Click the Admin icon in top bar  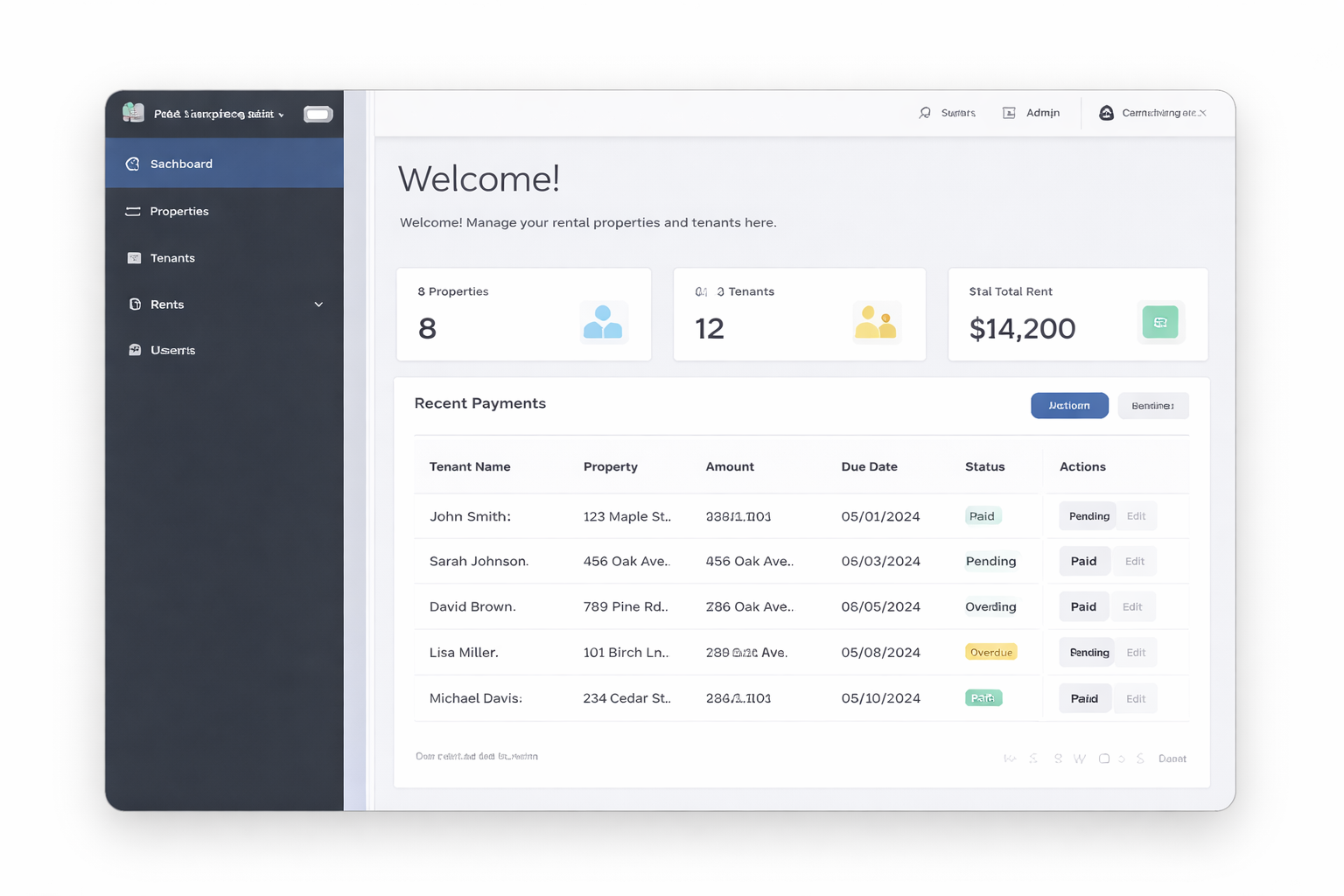click(x=1009, y=113)
